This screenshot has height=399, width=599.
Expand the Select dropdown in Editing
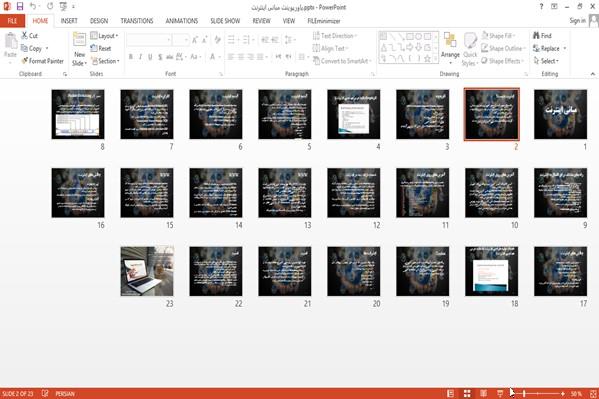(546, 61)
